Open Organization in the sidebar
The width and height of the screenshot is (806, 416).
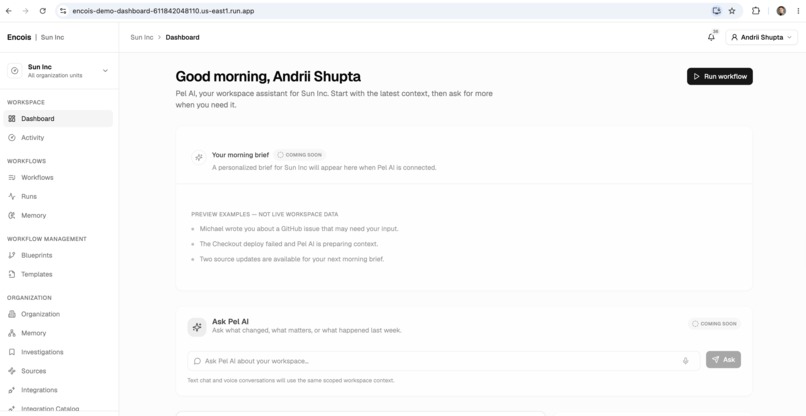[58, 314]
